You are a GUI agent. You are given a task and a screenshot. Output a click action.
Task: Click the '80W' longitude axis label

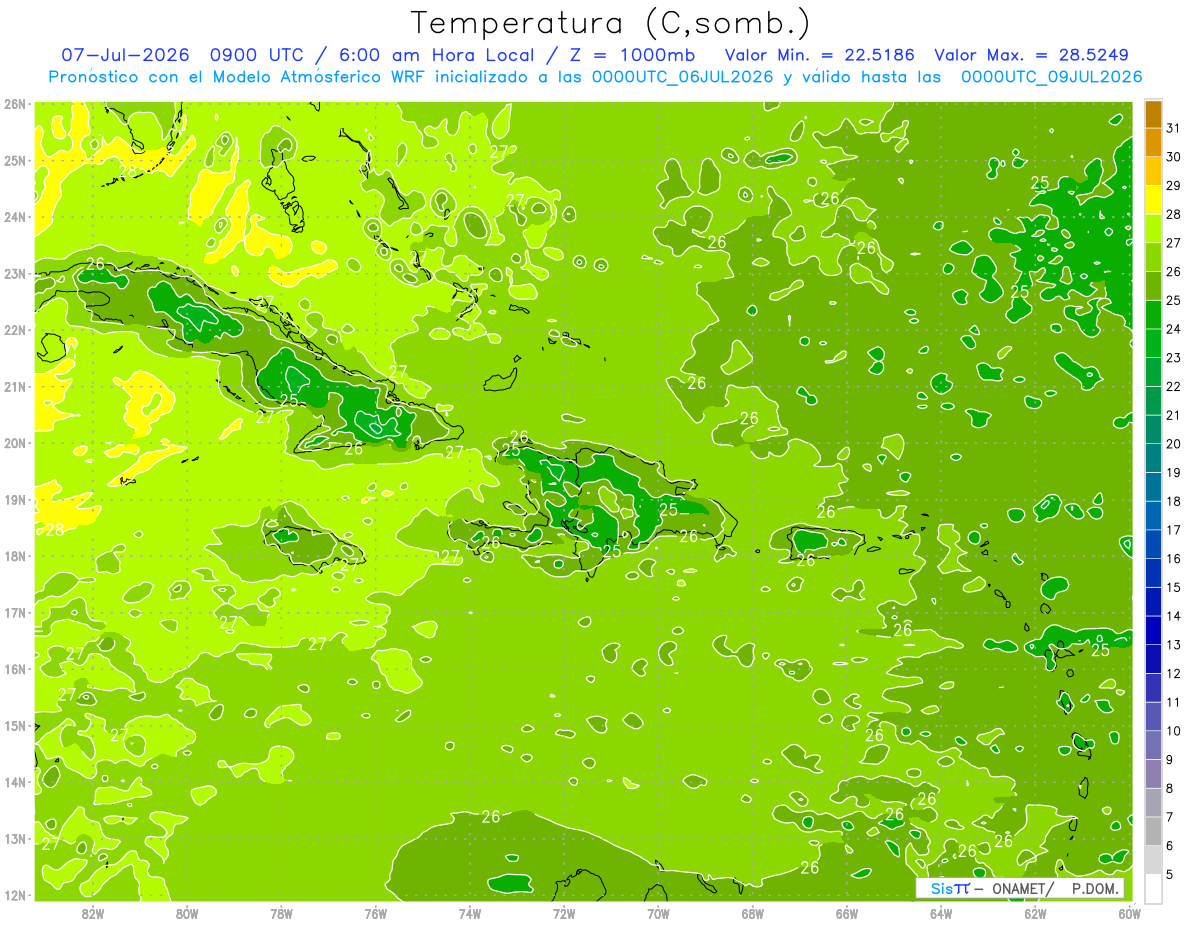pyautogui.click(x=187, y=913)
